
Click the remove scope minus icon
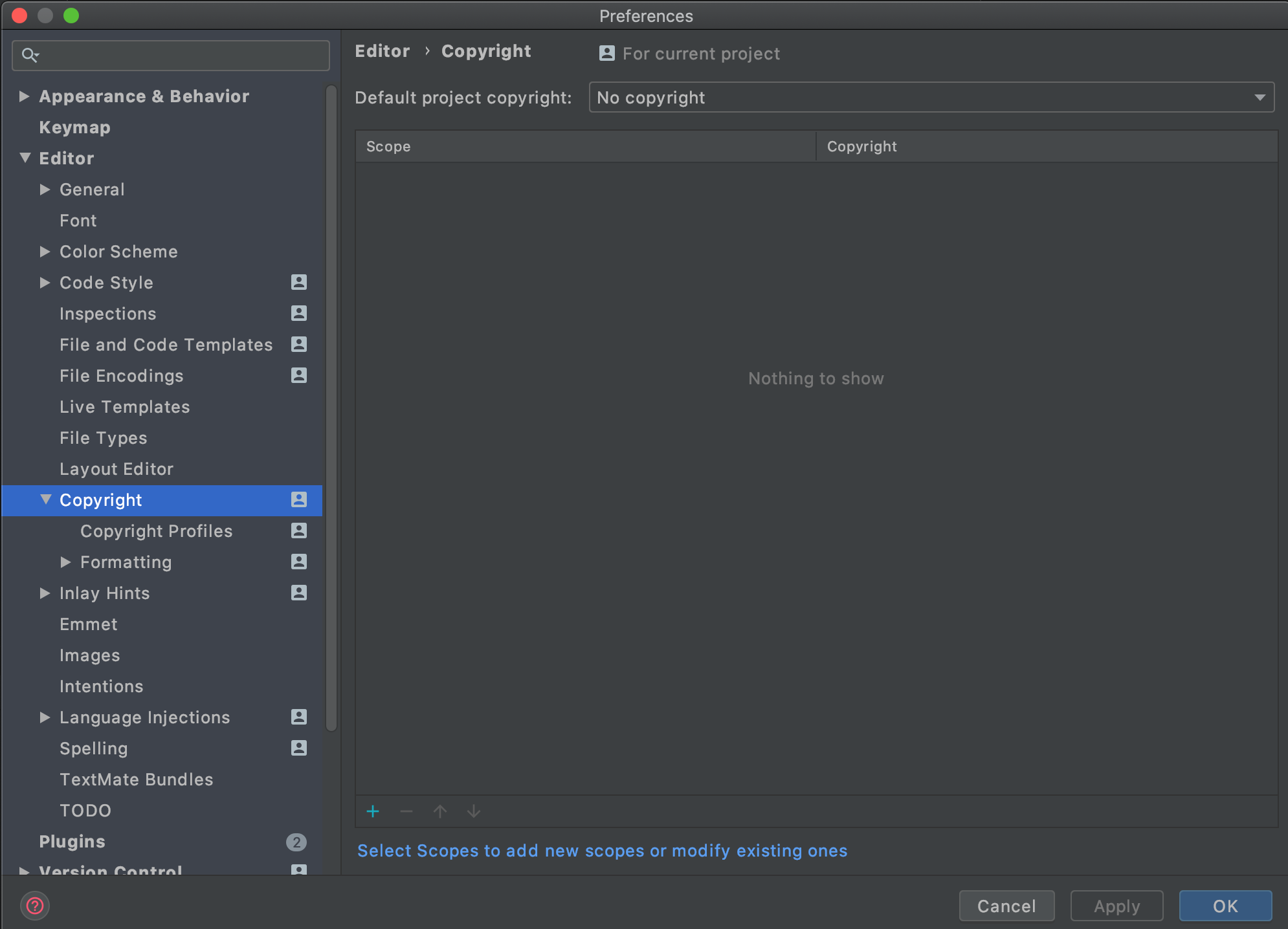tap(406, 811)
